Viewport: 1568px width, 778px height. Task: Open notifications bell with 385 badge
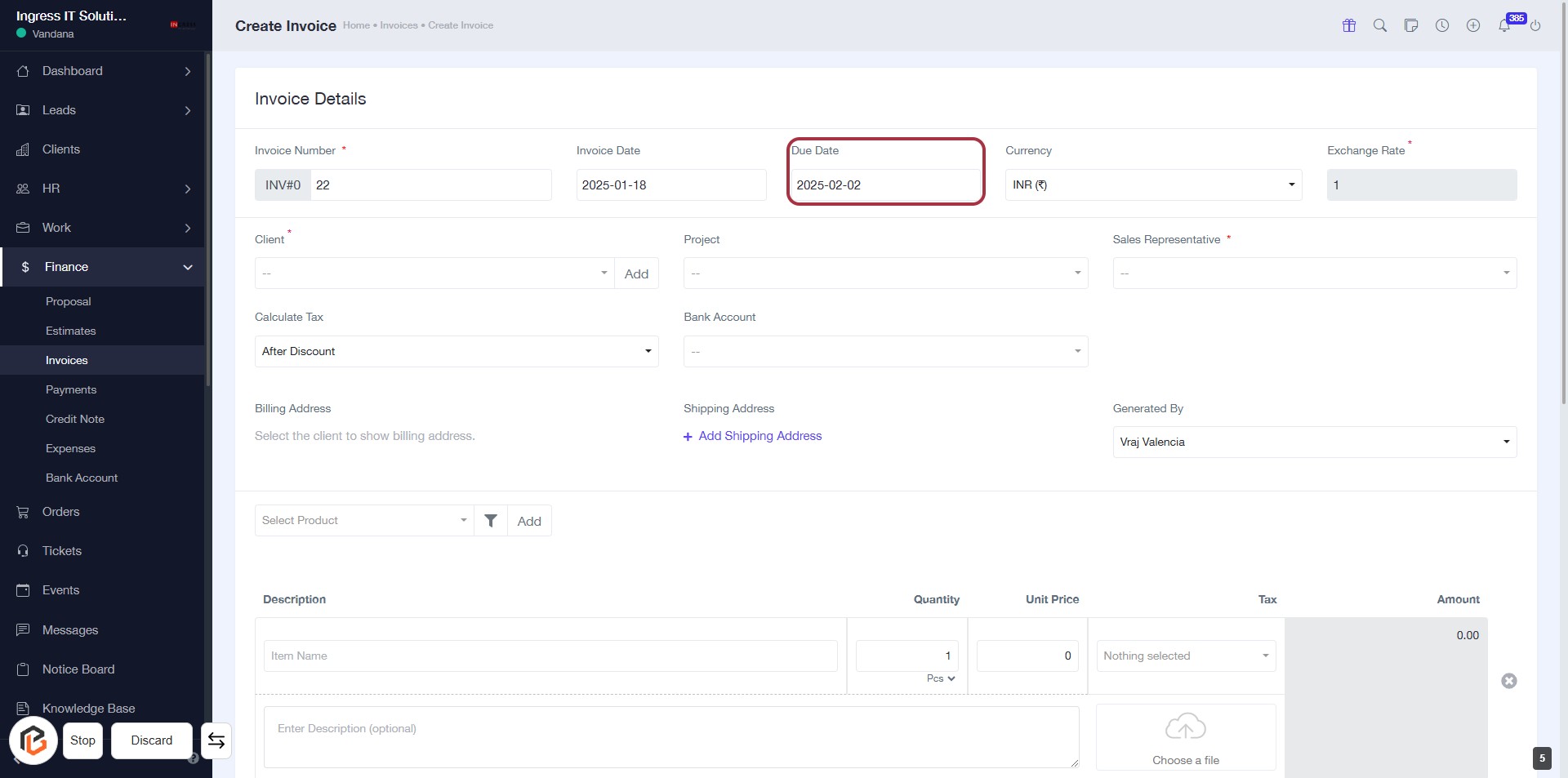click(1504, 25)
